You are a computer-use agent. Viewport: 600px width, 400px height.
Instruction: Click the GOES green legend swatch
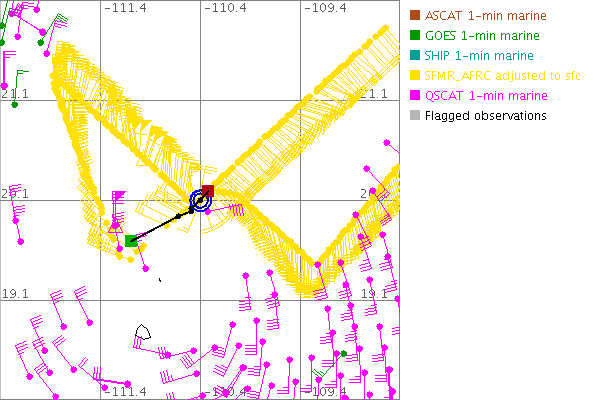pos(415,36)
